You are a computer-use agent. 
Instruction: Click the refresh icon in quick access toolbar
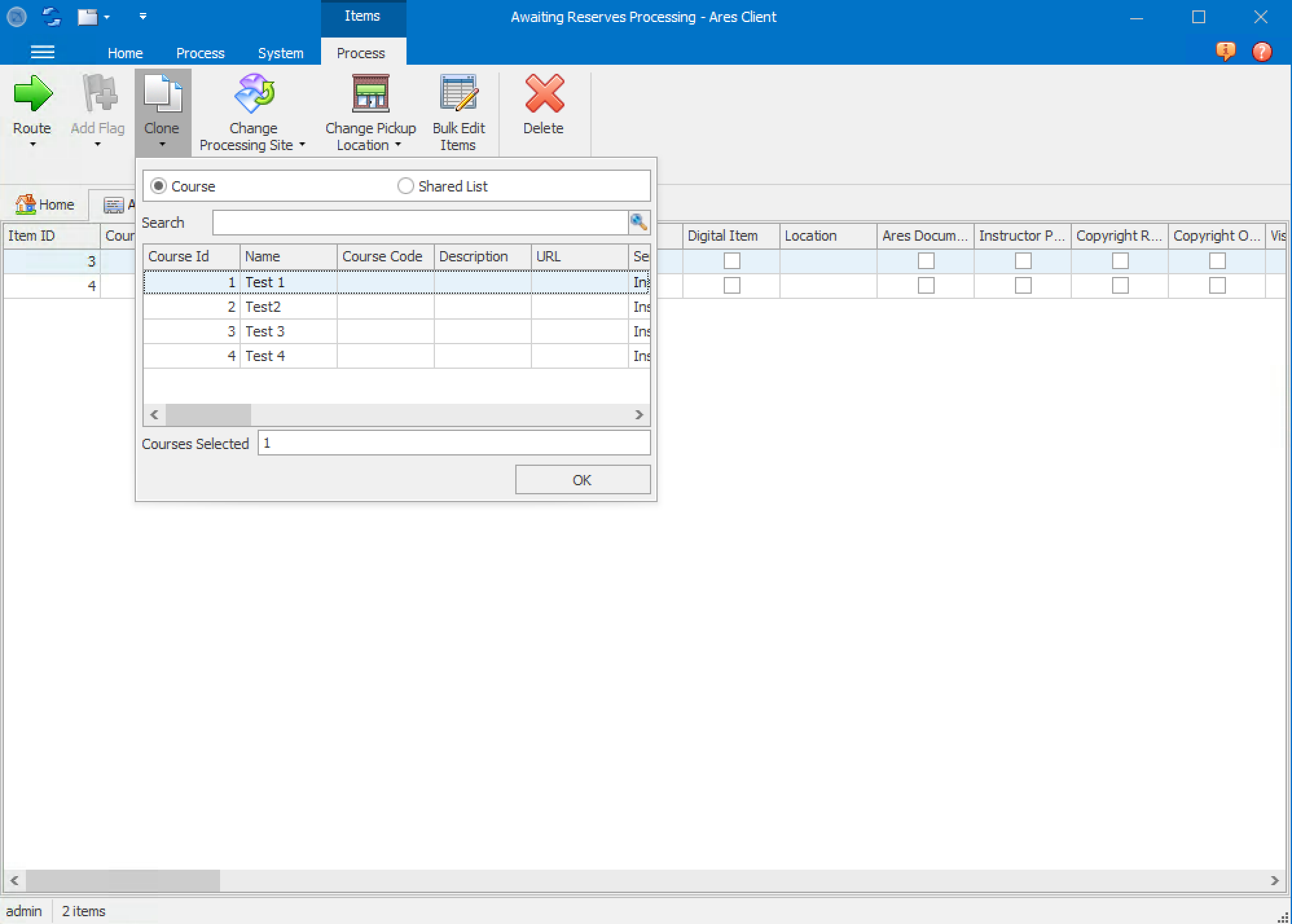tap(51, 16)
